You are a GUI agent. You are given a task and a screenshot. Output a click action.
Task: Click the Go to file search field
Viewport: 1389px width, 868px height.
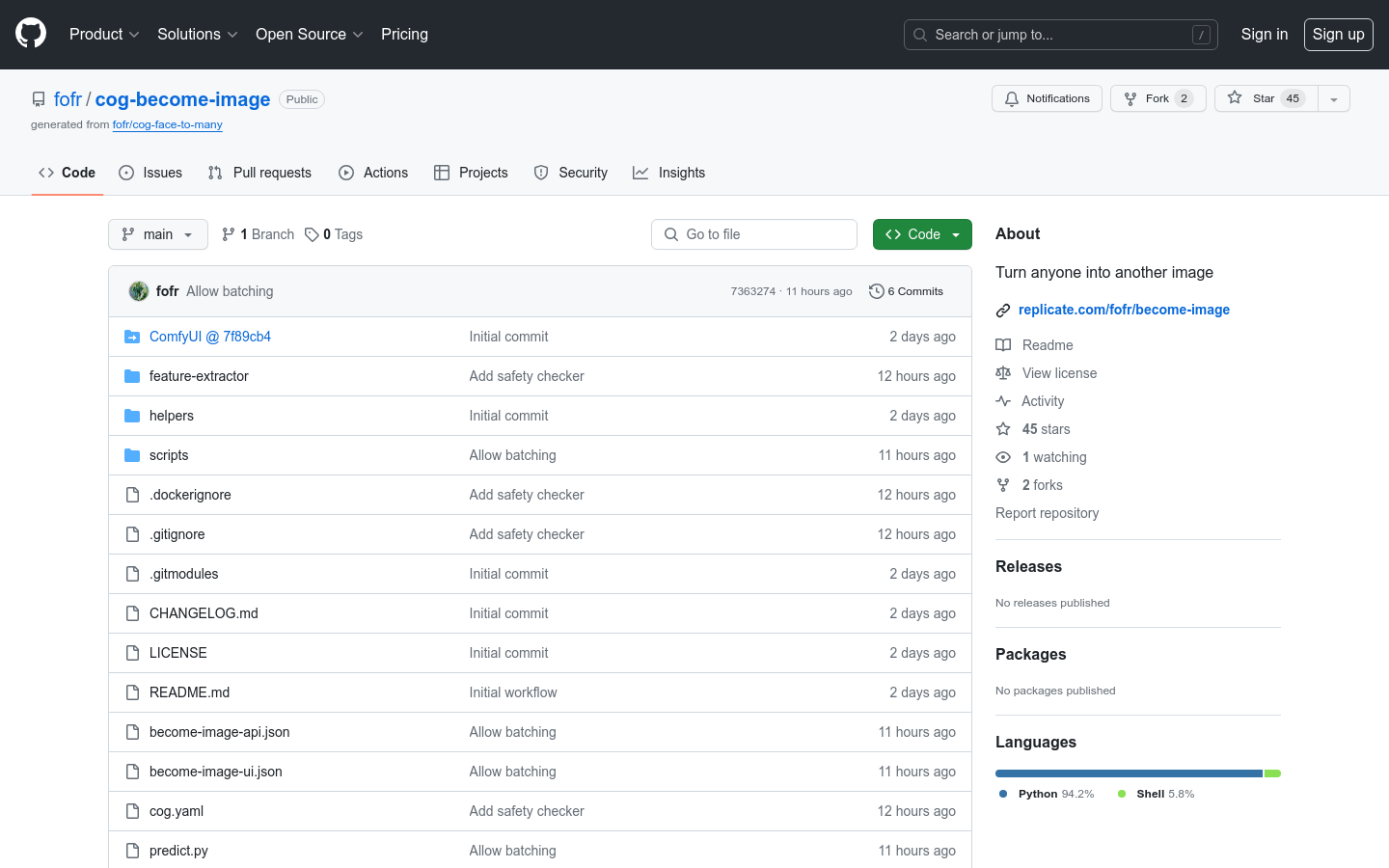point(754,234)
